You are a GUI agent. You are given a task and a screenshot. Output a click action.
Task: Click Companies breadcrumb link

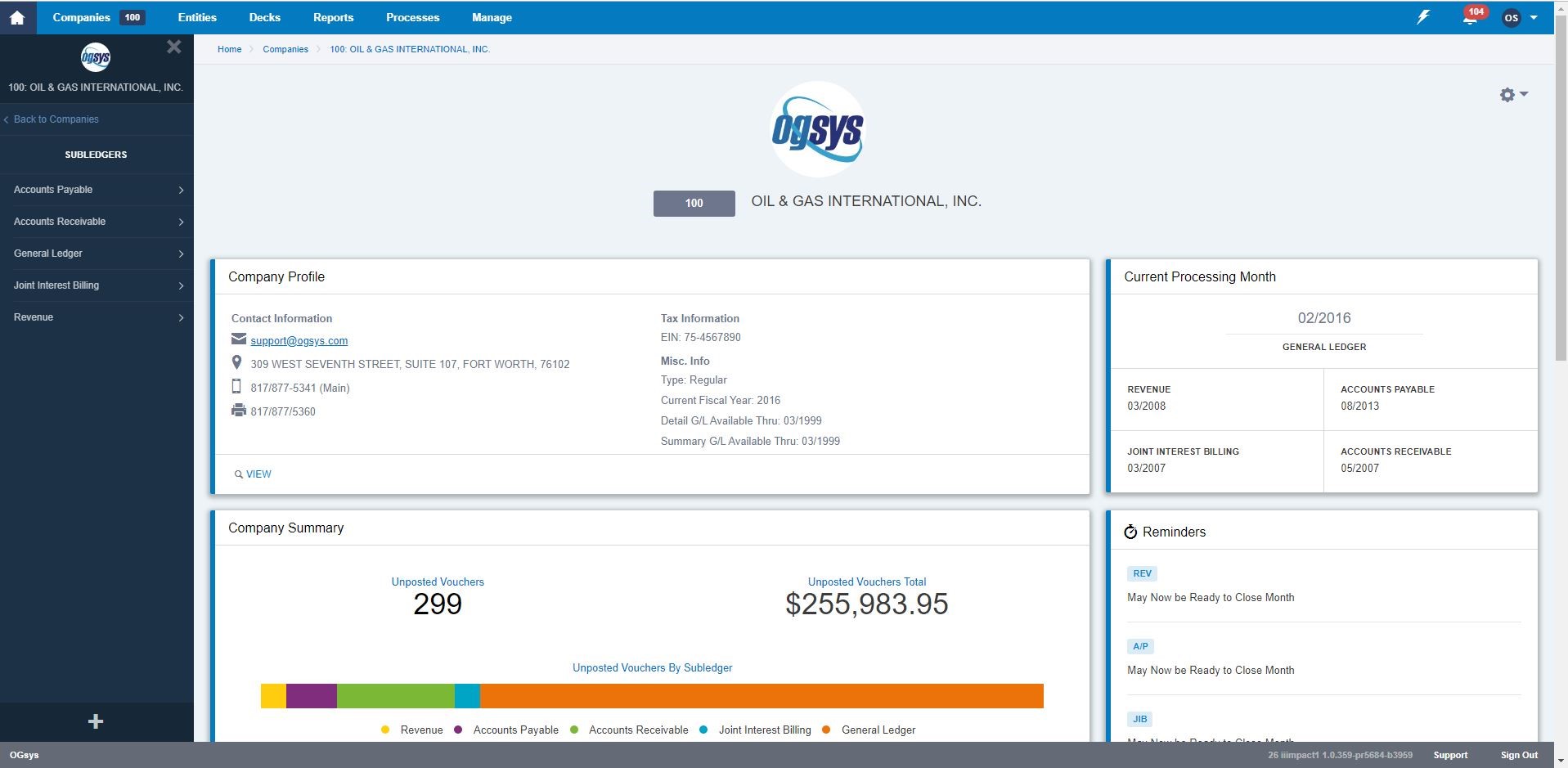(x=285, y=49)
